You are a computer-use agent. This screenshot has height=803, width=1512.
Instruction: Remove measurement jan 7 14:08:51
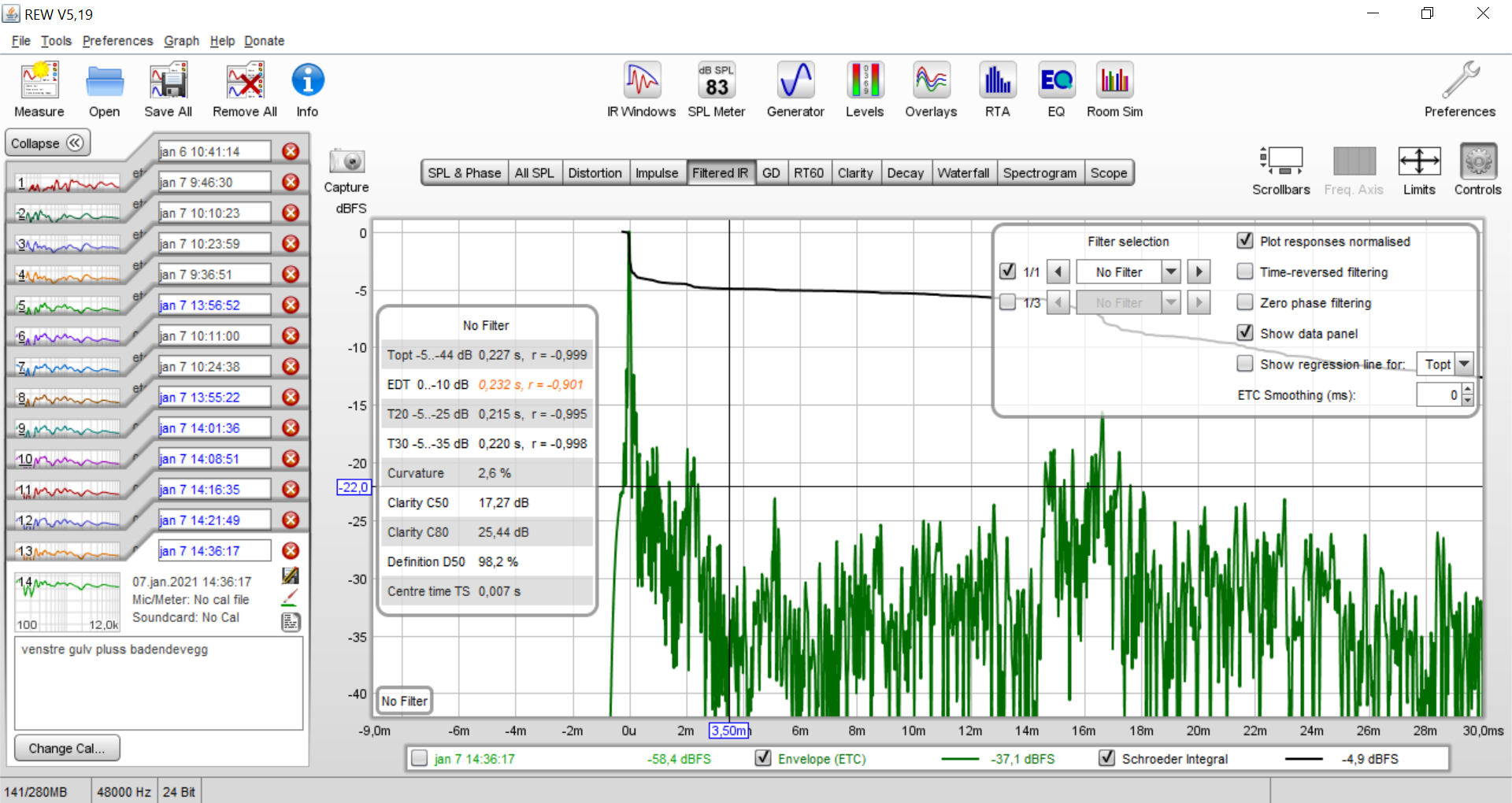[x=291, y=458]
